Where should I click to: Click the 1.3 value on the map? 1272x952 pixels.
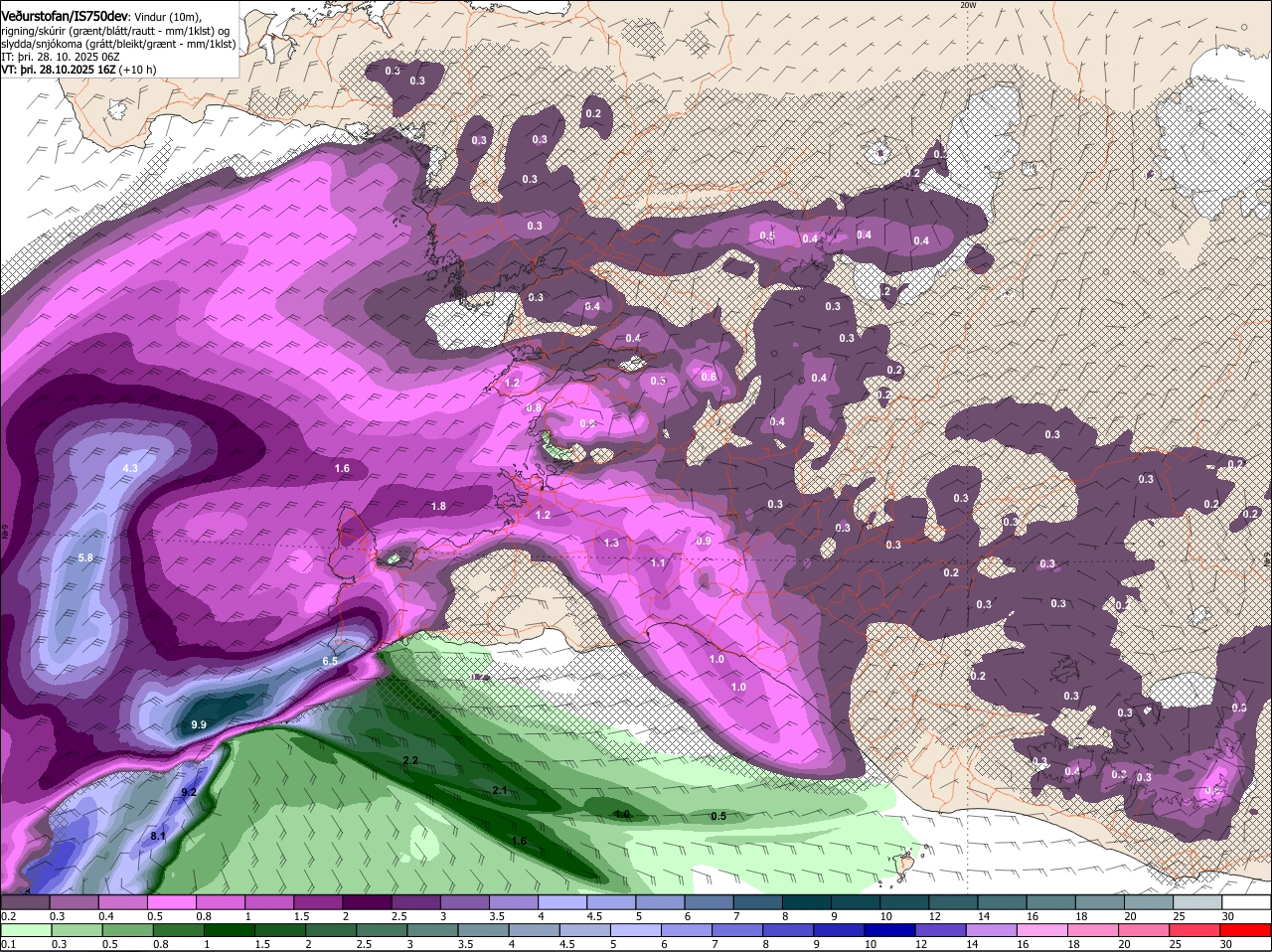pos(611,543)
